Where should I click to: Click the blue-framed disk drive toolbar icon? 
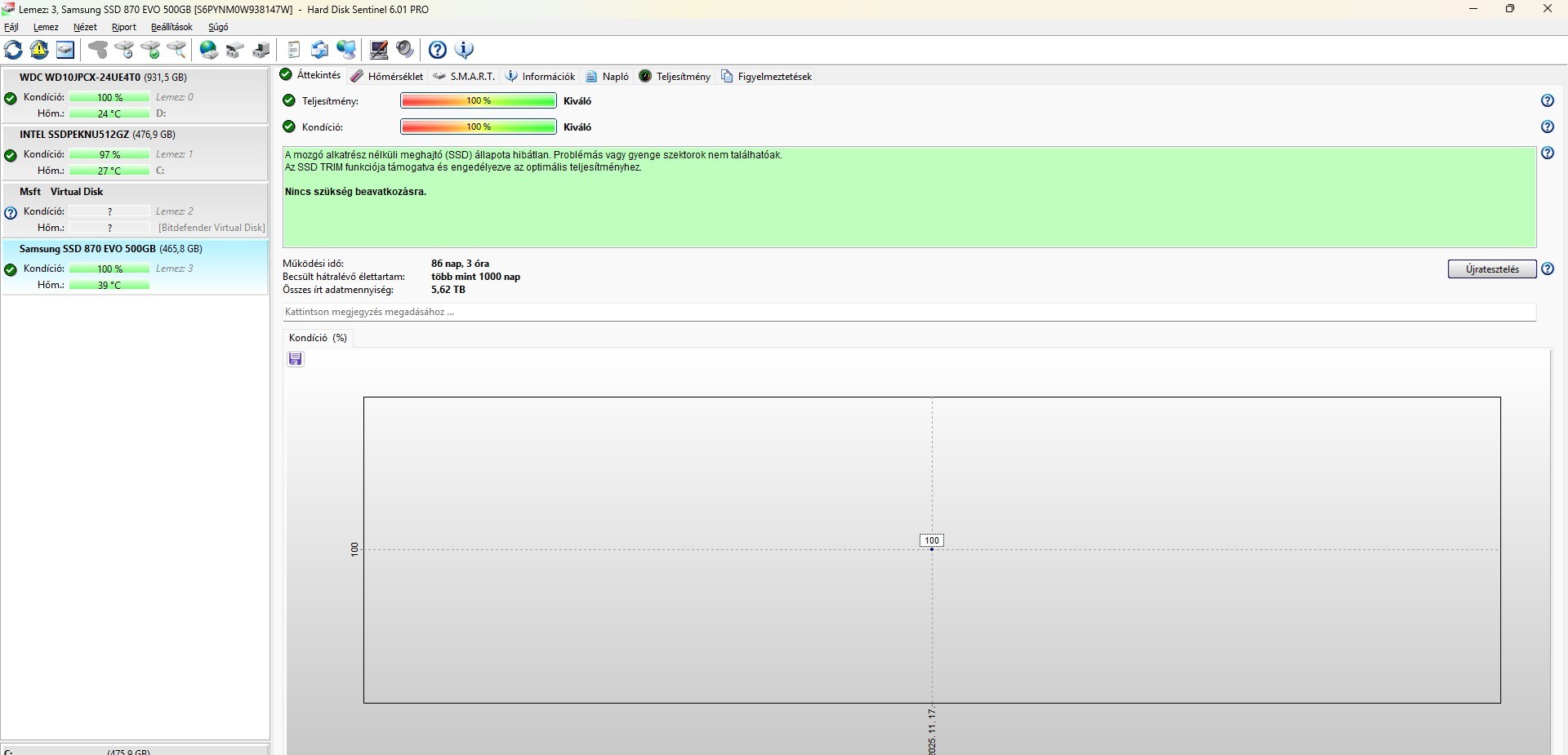pyautogui.click(x=65, y=50)
